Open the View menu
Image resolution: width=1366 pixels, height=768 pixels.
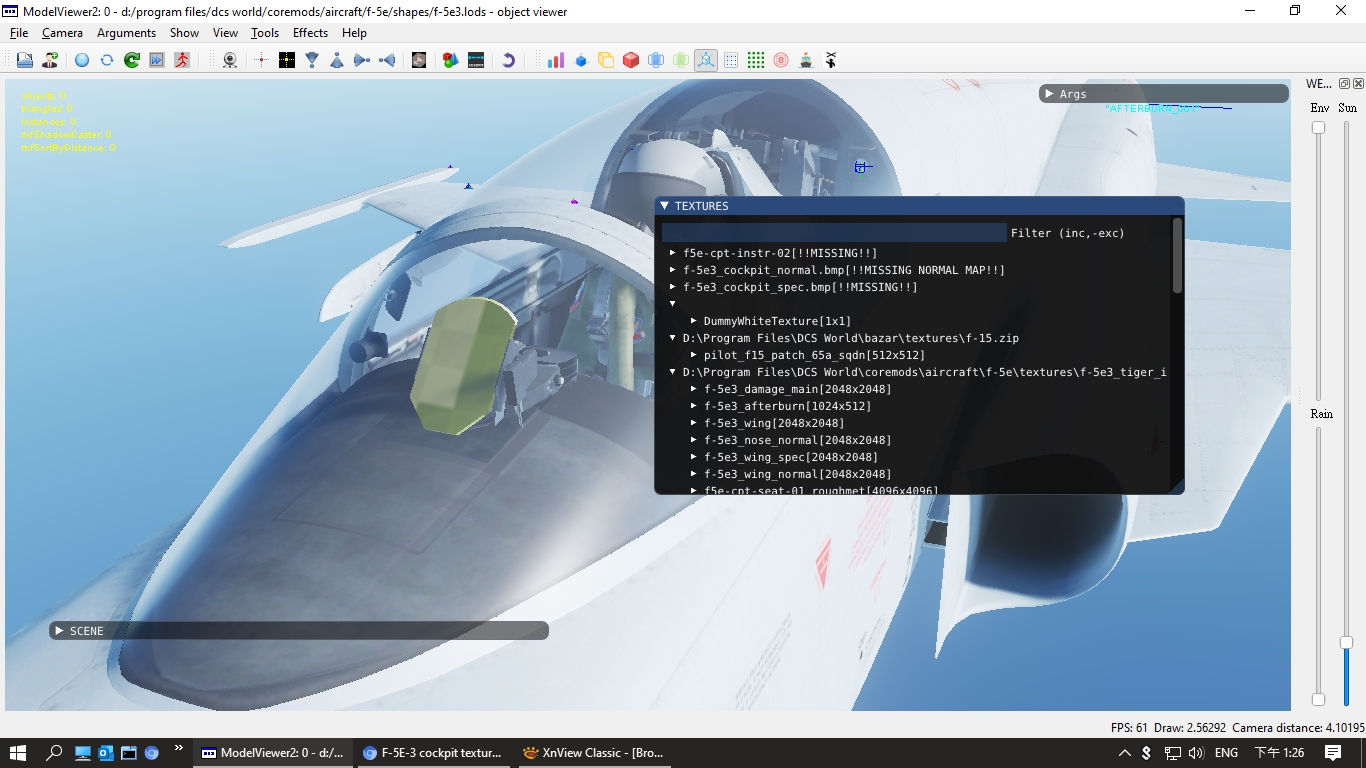click(x=225, y=33)
